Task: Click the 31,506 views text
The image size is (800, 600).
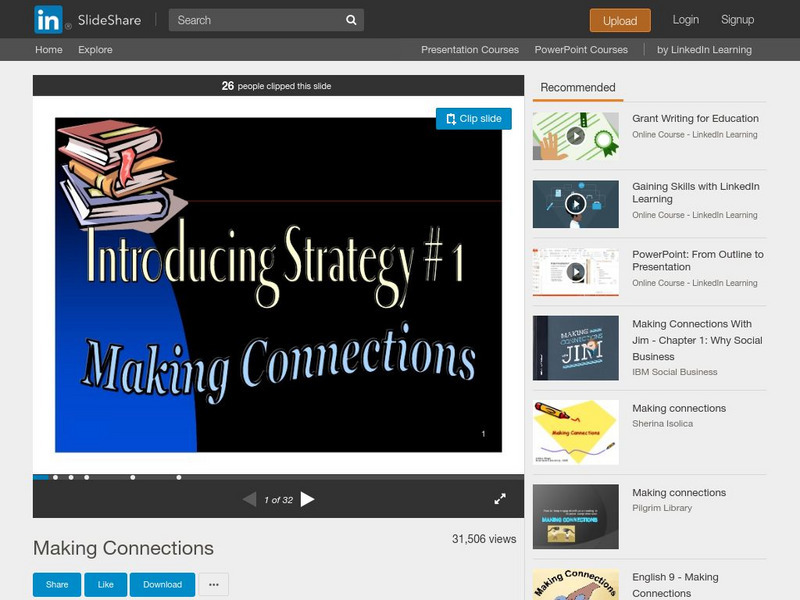Action: point(484,539)
